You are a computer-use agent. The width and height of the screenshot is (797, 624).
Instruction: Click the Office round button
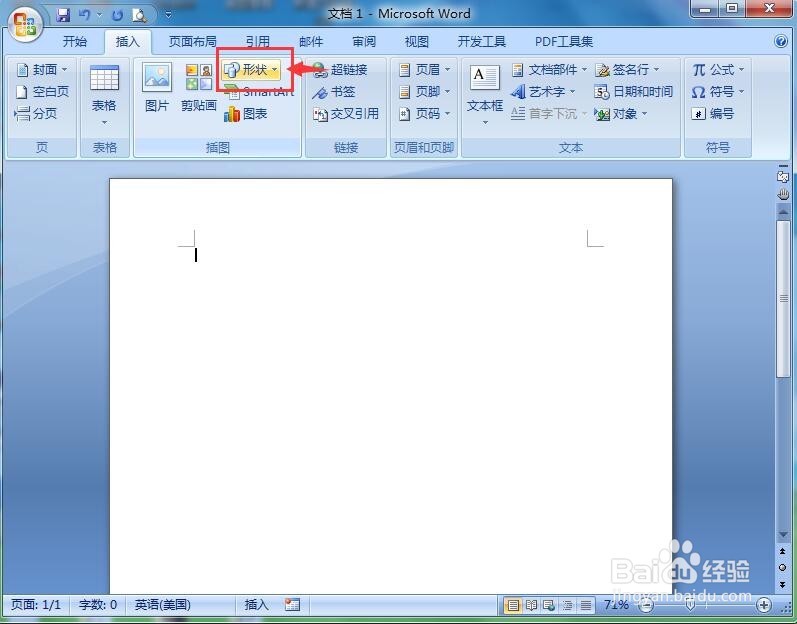[x=25, y=25]
